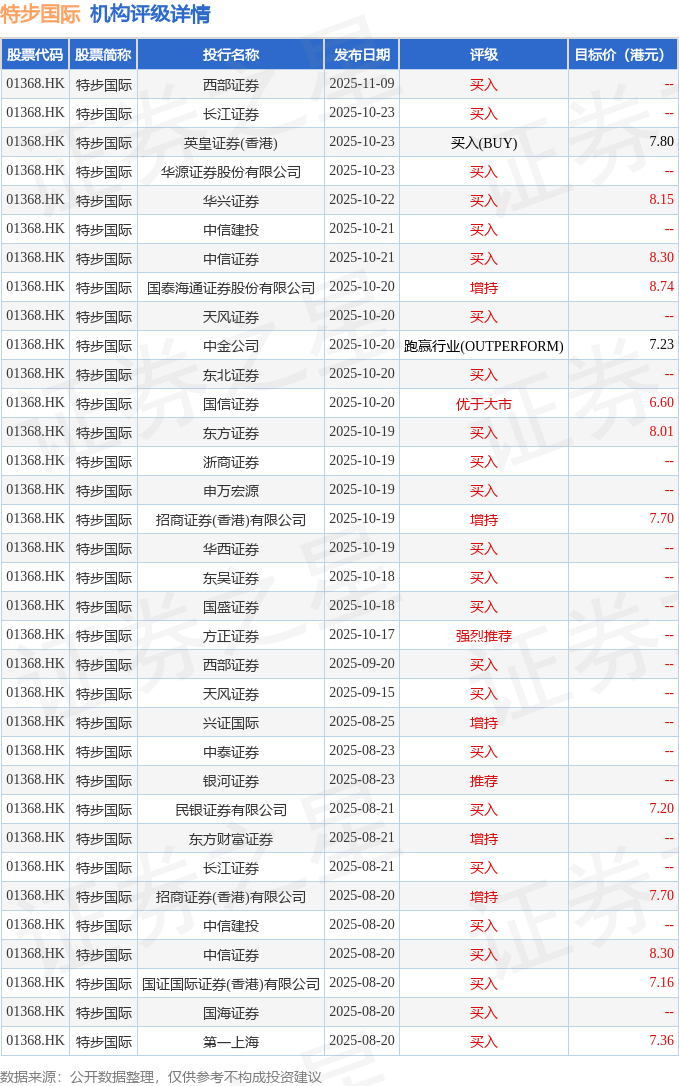Click the 投行名称 column header
The image size is (679, 1086).
pyautogui.click(x=231, y=55)
